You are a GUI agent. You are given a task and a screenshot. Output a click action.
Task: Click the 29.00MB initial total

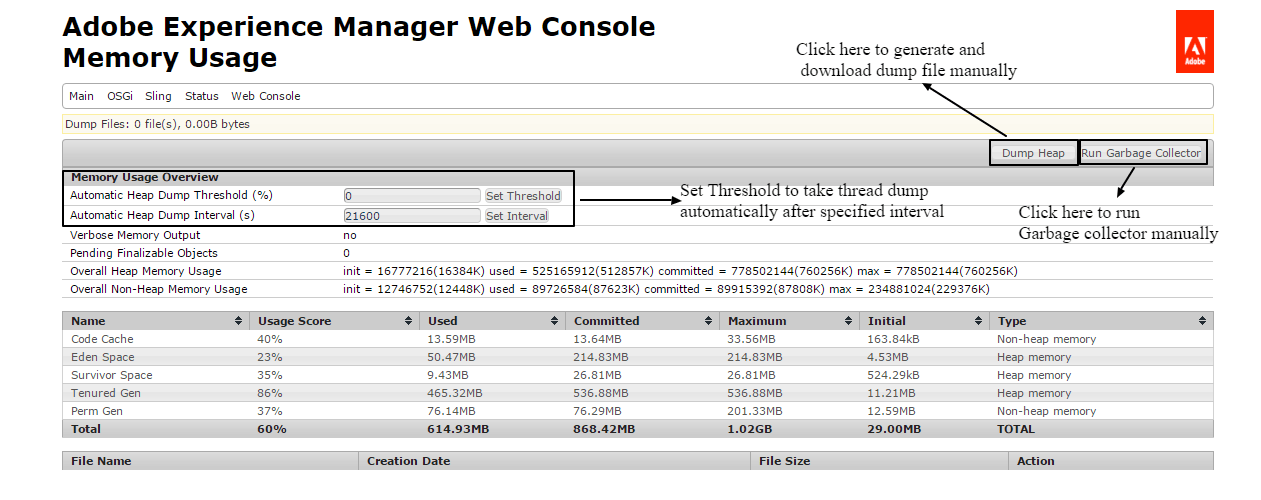892,429
